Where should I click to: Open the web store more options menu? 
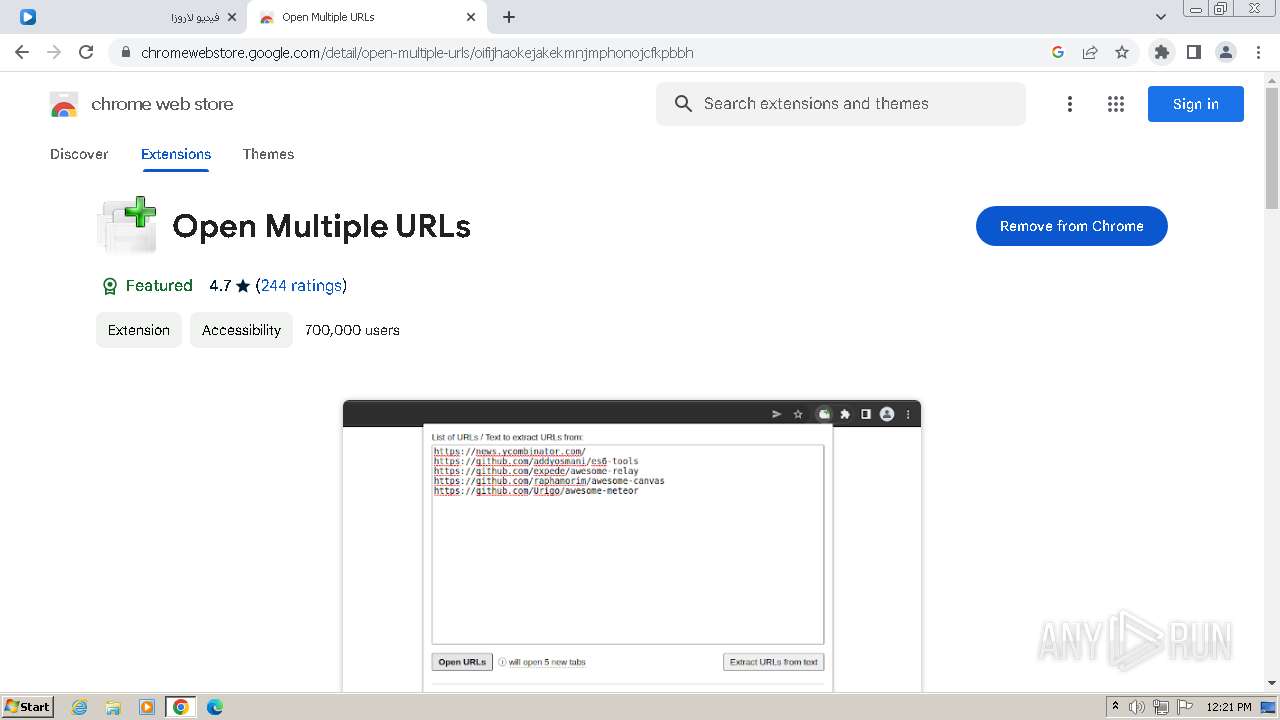1070,104
